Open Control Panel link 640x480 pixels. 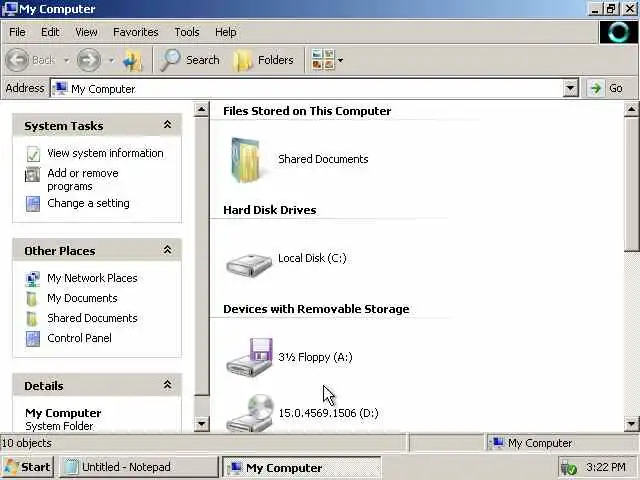(x=79, y=338)
